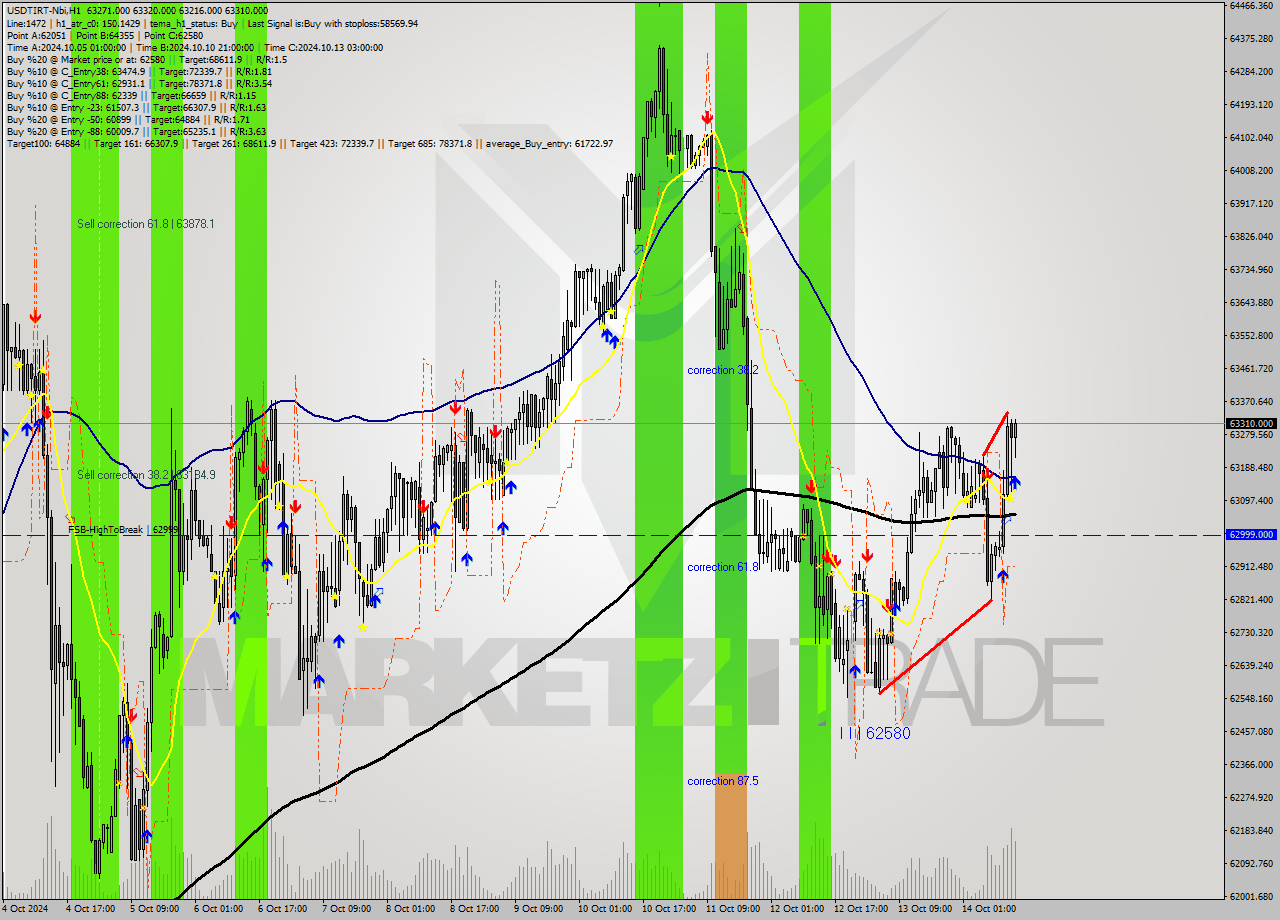1280x920 pixels.
Task: Click the 62092.760 price axis label
Action: [x=1250, y=863]
